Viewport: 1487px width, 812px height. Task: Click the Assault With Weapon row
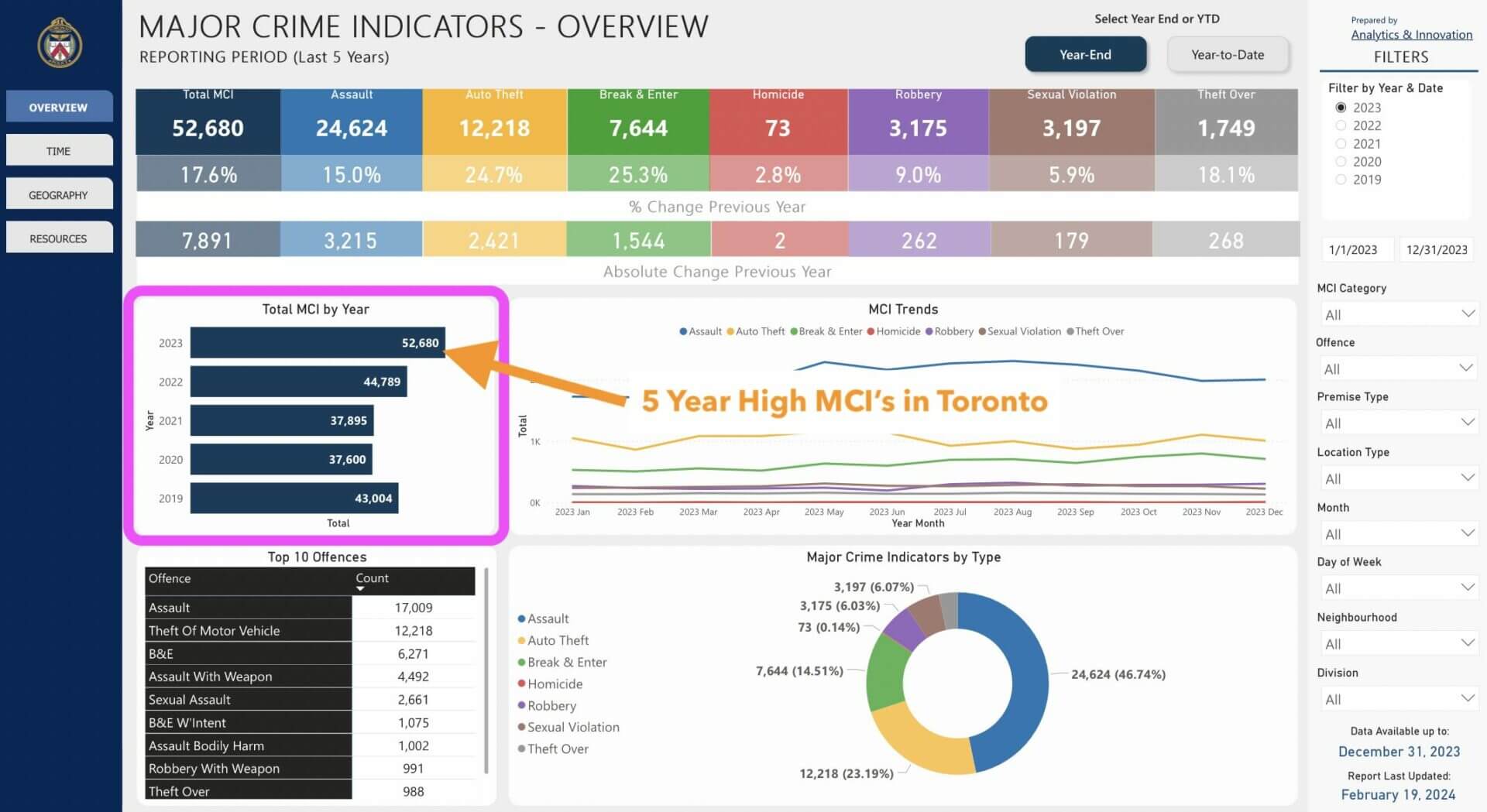pyautogui.click(x=310, y=677)
